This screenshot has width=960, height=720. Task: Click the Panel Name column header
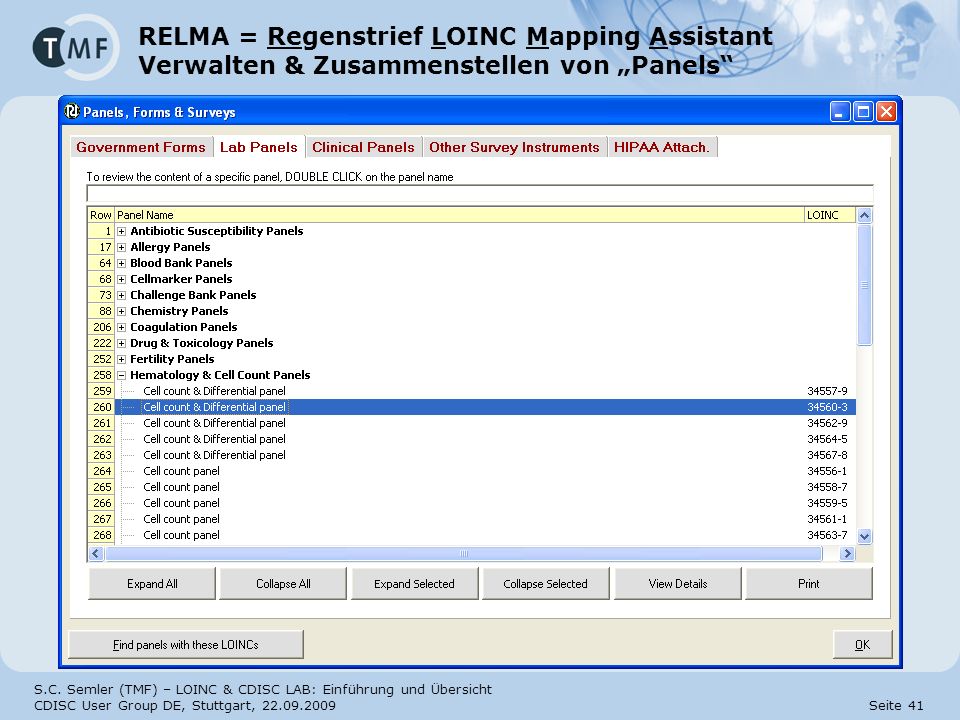[459, 215]
